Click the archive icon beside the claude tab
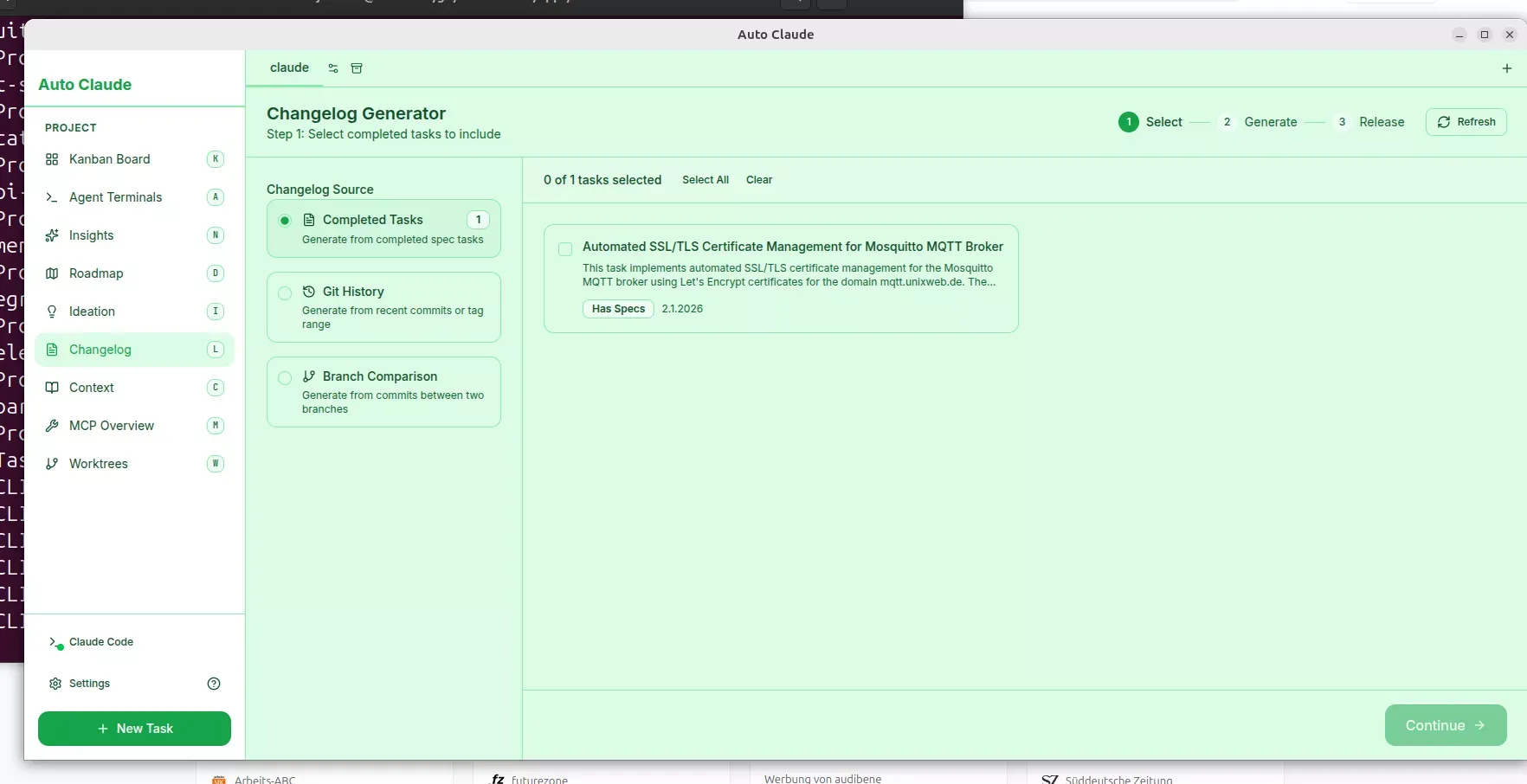Image resolution: width=1527 pixels, height=784 pixels. [357, 68]
